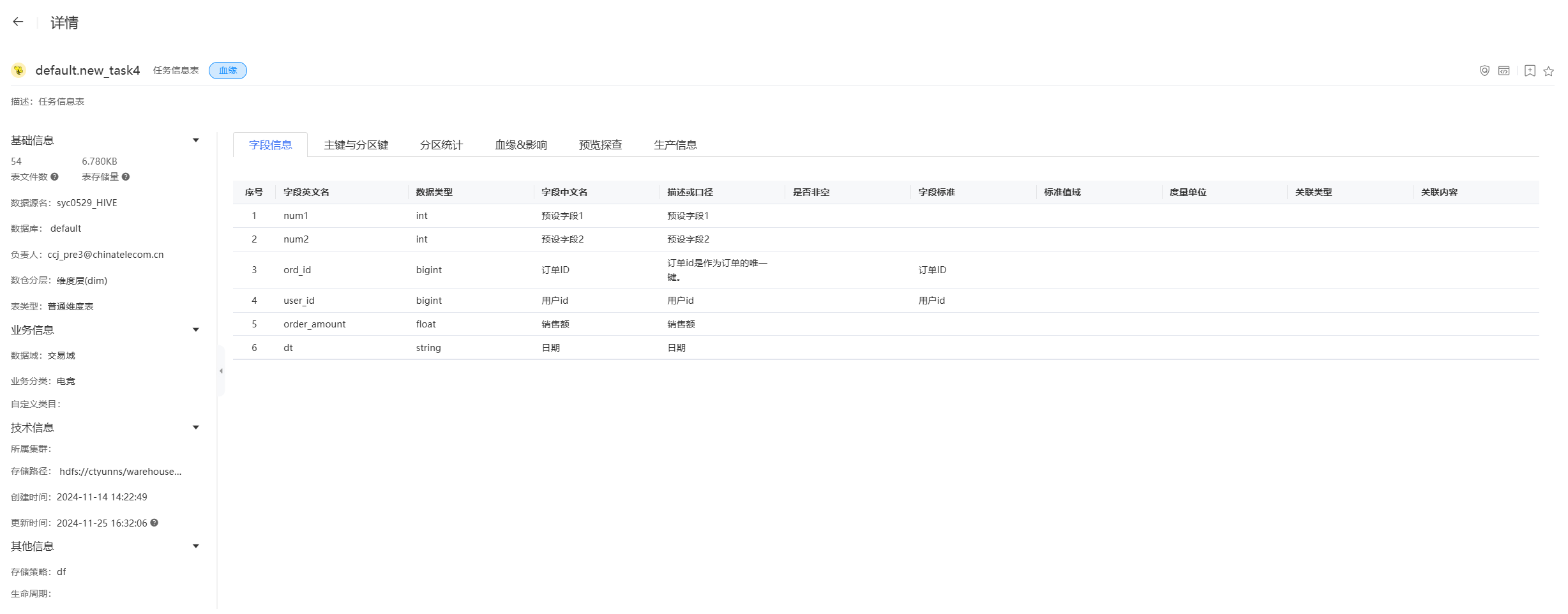Favorite the table with the star icon
Image resolution: width=1568 pixels, height=614 pixels.
1548,71
